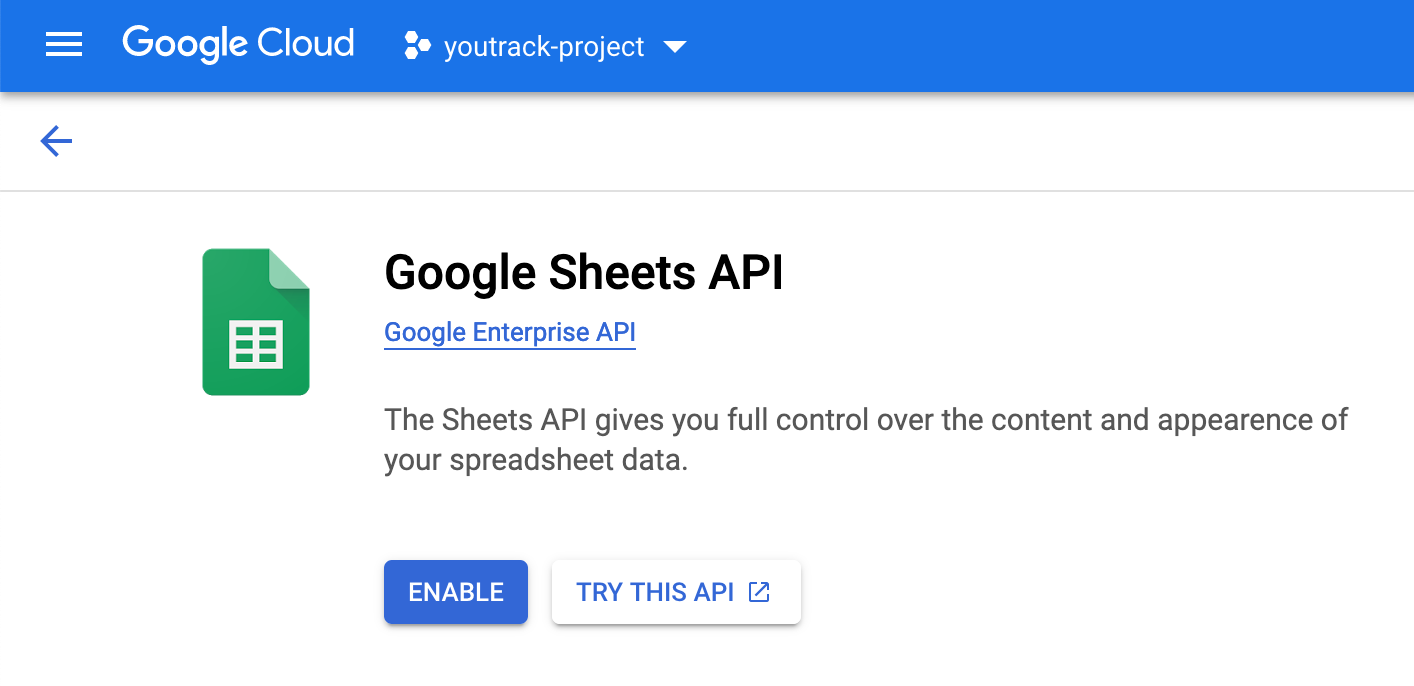Click the Google Sheets API green logo
Screen dimensions: 1414x686
(256, 321)
